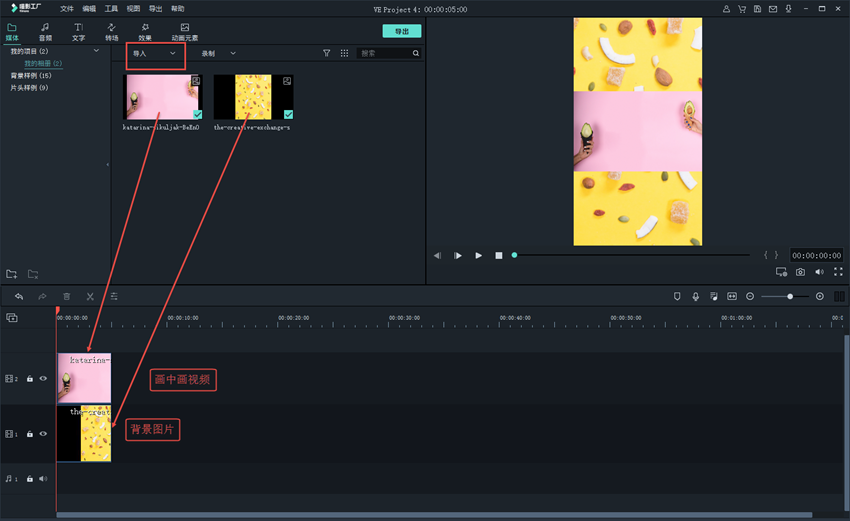This screenshot has width=850, height=521.
Task: Click the undo arrow in timeline toolbar
Action: click(x=18, y=296)
